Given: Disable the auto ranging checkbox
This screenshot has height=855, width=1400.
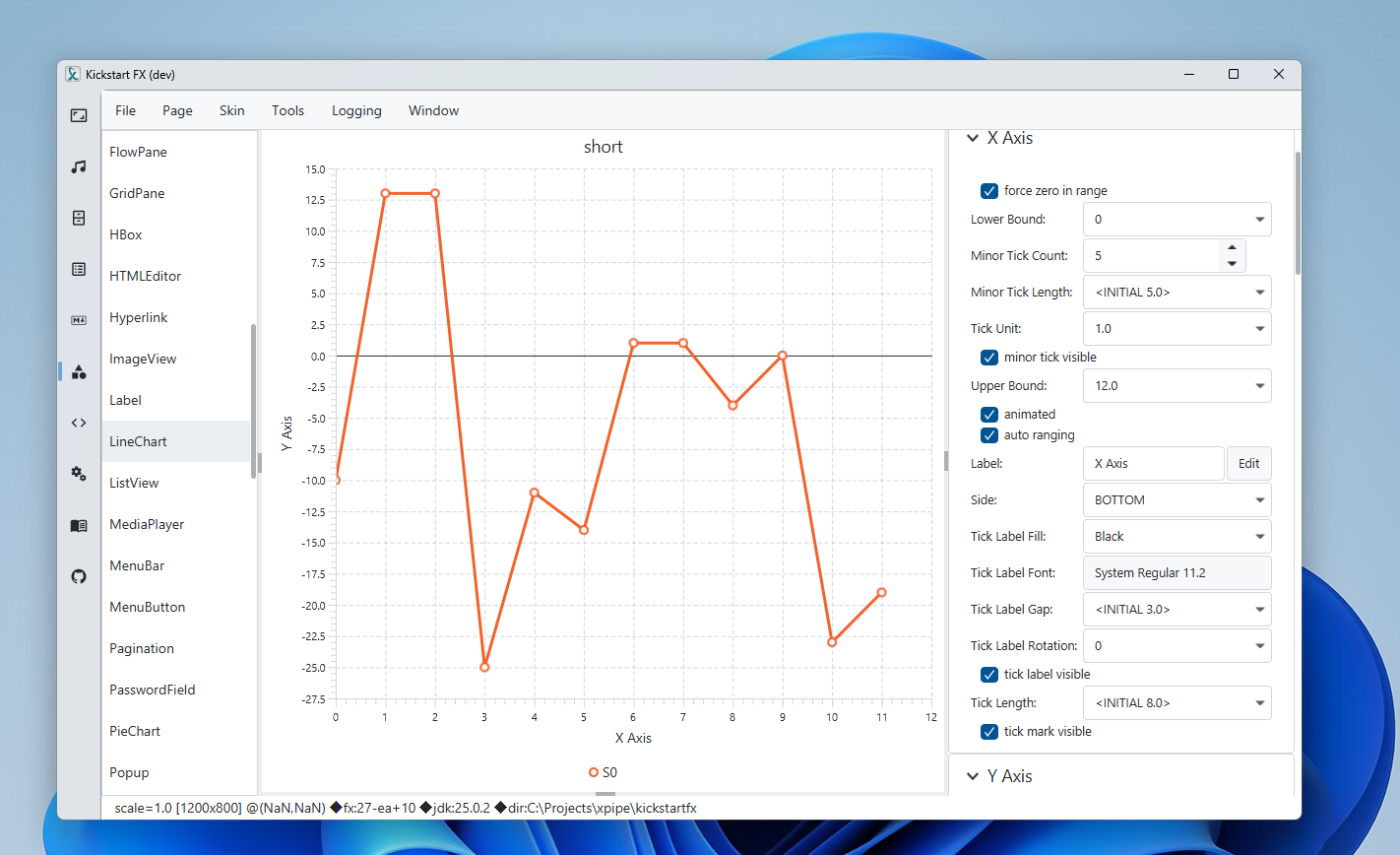Looking at the screenshot, I should (x=989, y=435).
